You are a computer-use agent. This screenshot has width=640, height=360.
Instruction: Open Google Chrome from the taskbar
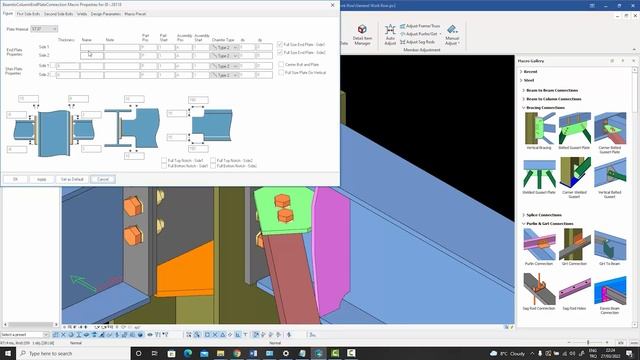[x=237, y=353]
